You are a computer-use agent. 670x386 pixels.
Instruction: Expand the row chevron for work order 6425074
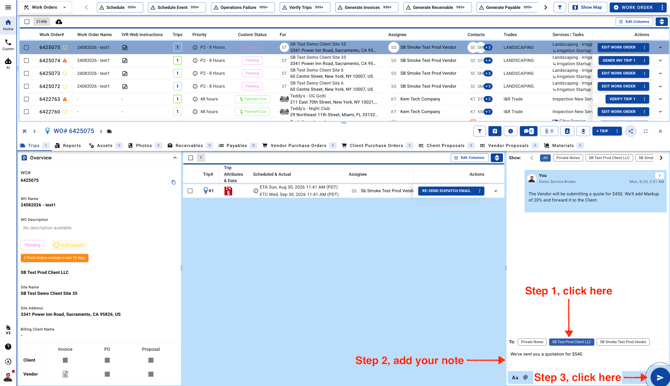pyautogui.click(x=660, y=60)
